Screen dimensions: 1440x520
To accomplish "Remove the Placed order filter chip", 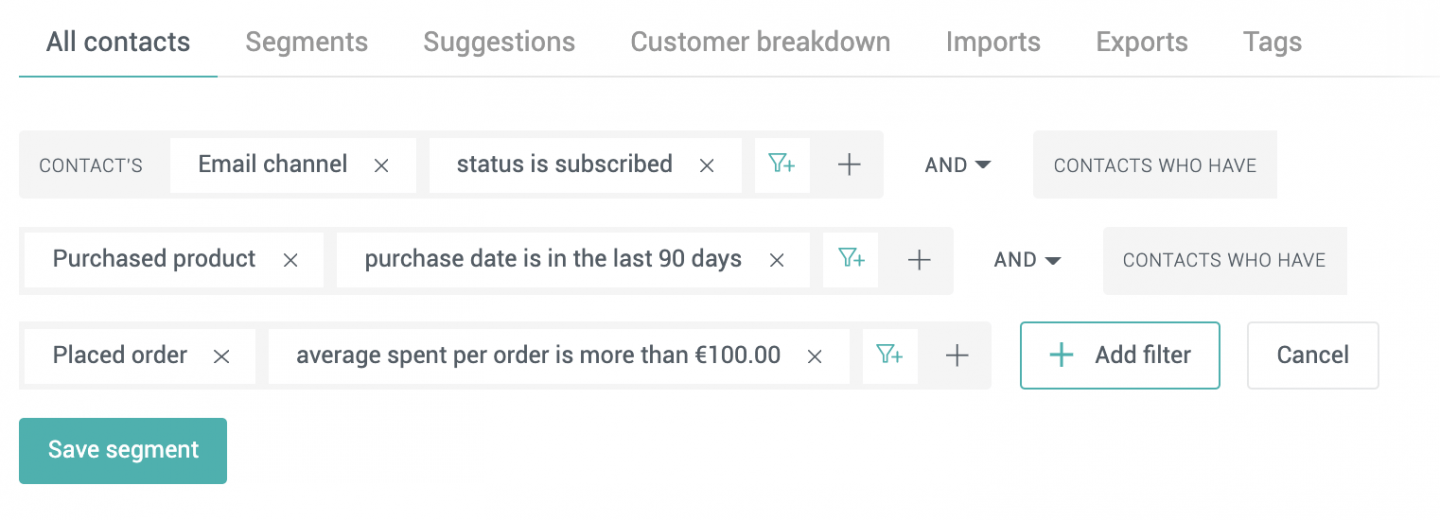I will [x=222, y=356].
